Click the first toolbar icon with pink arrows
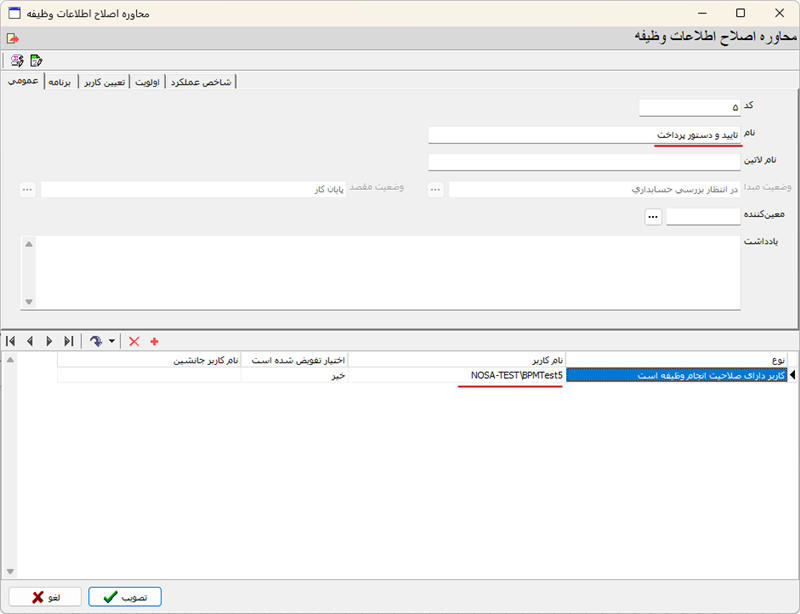Screen dimensions: 800x614 coord(17,60)
